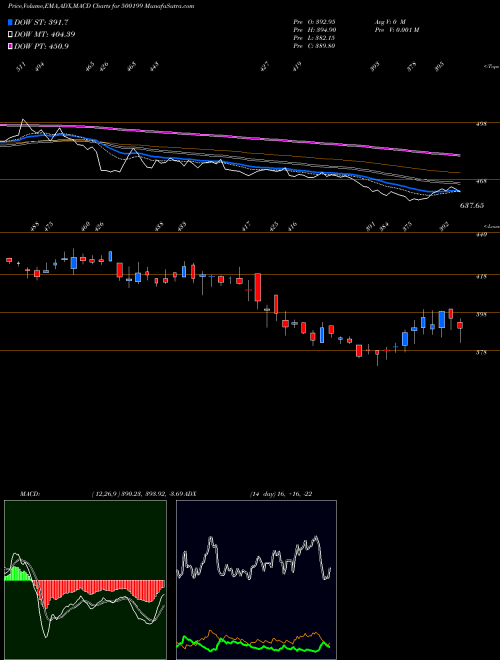
Task: Click the '<Tops' marker label at right
Action: coord(491,67)
